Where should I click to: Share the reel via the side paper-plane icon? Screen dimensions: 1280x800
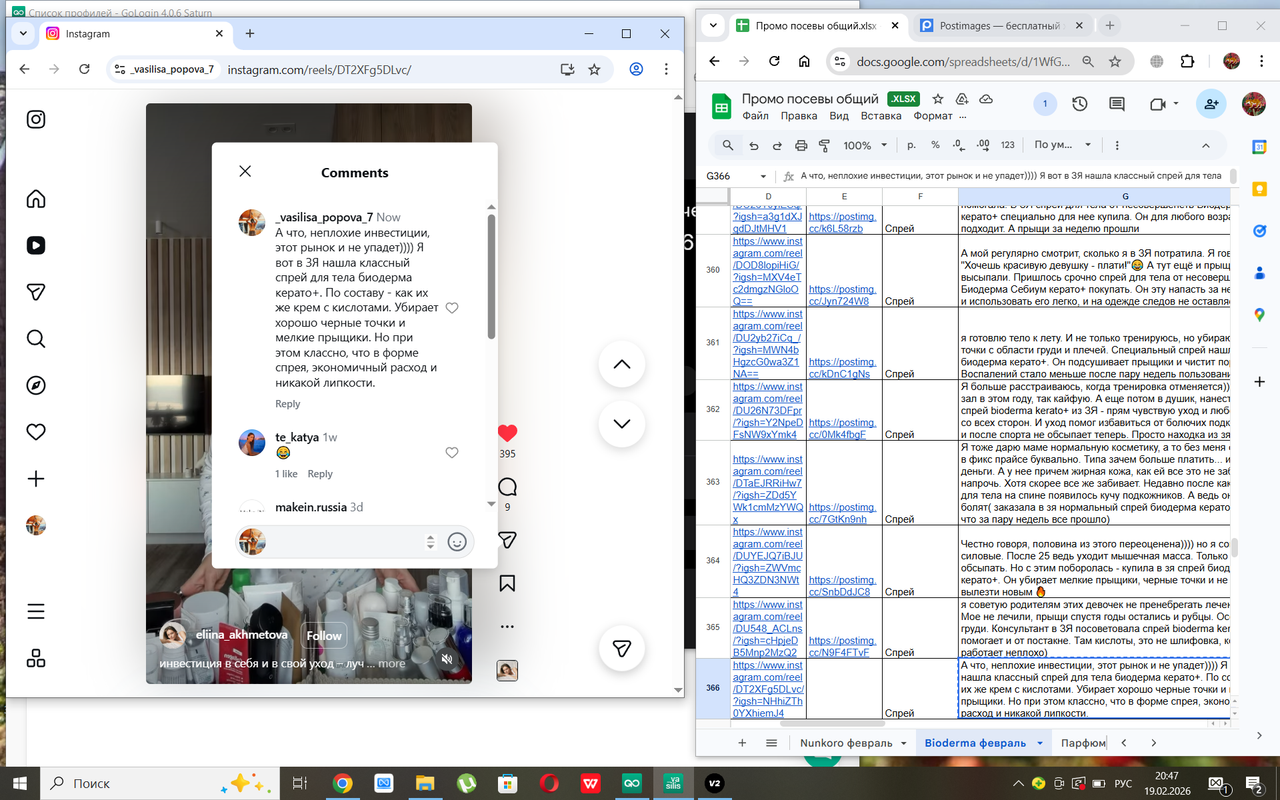click(507, 540)
